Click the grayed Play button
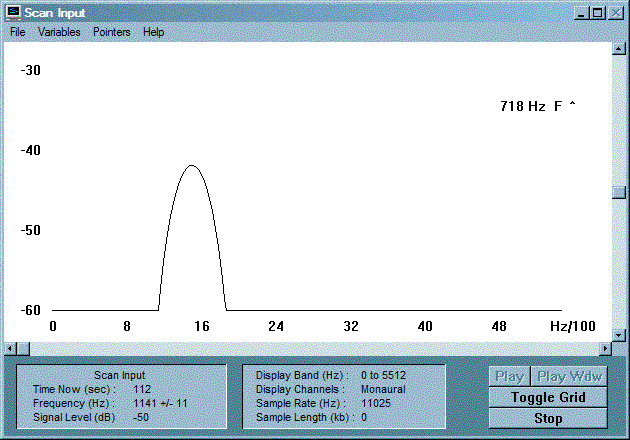Screen dimensions: 630x440 click(509, 377)
